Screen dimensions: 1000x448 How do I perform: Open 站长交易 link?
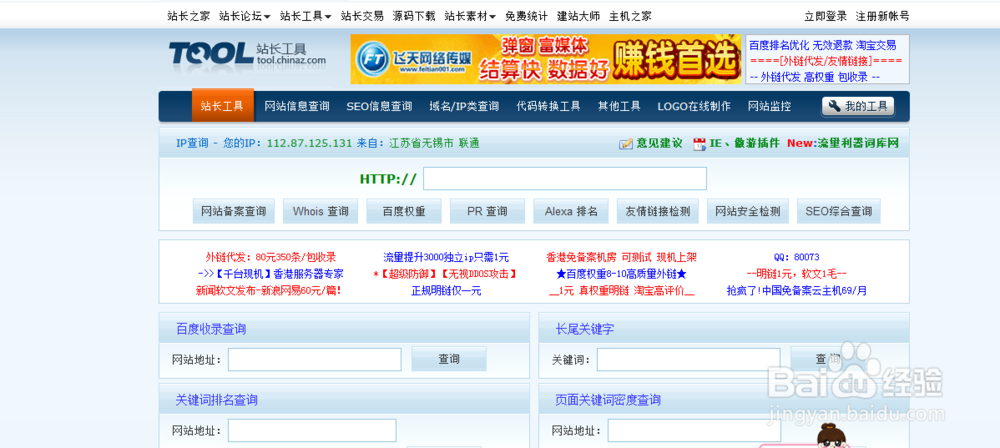(362, 17)
